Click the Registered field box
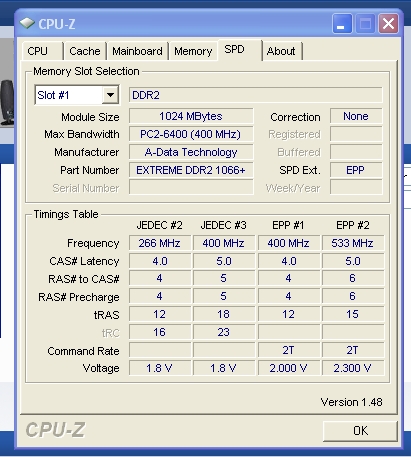 point(356,134)
